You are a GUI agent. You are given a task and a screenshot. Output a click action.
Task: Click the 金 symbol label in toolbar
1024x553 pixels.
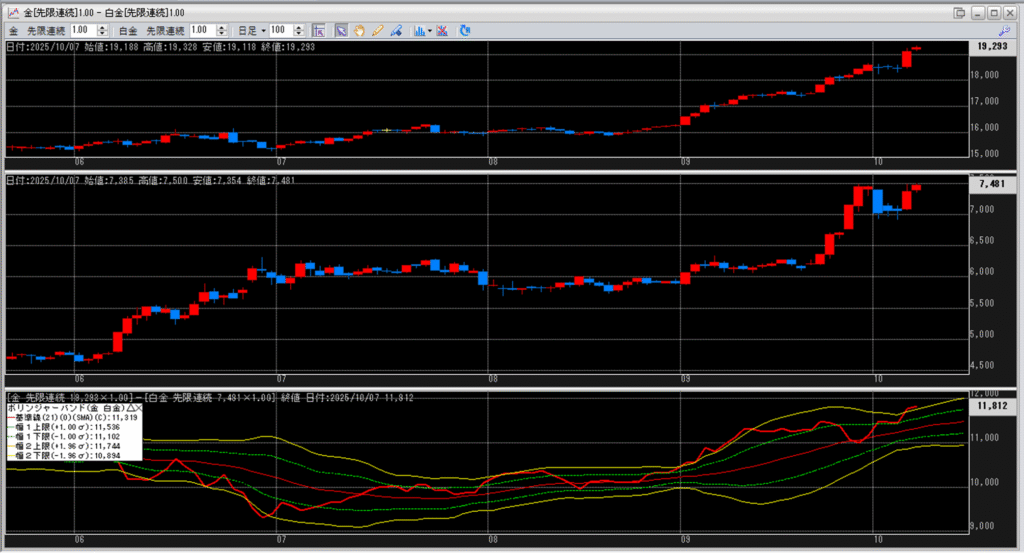[14, 31]
